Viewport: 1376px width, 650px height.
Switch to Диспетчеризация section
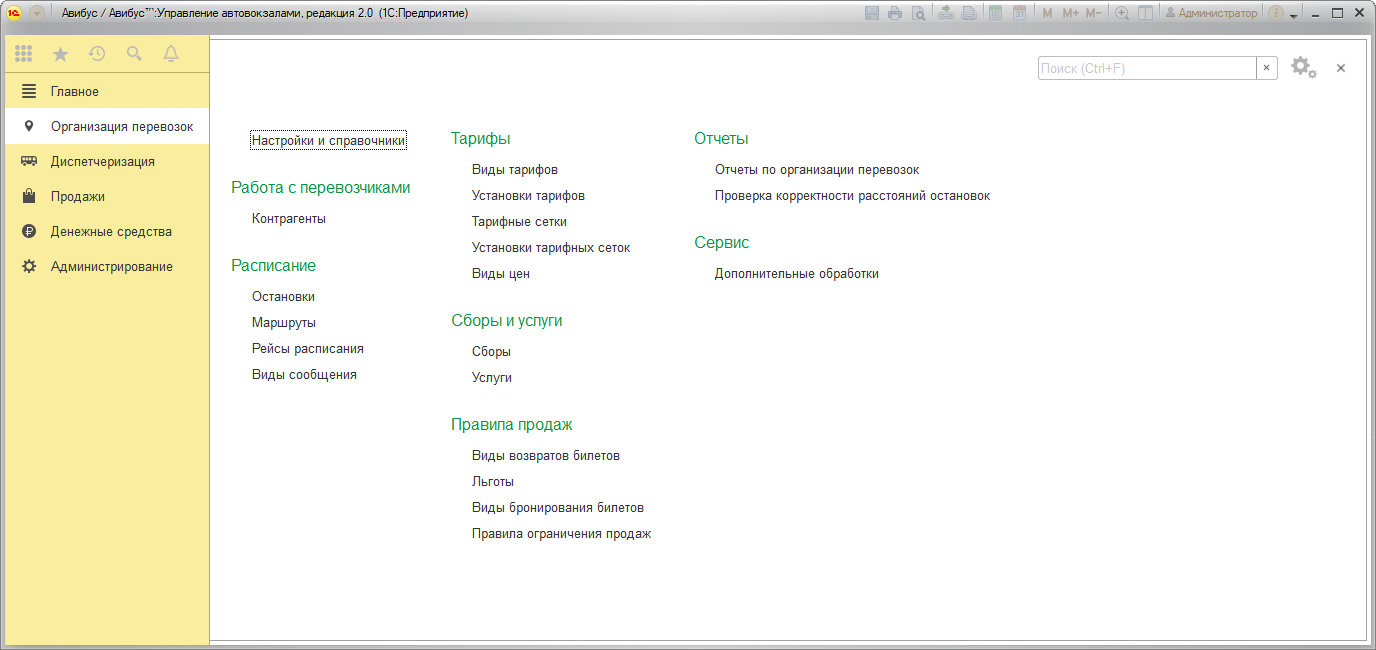point(102,161)
